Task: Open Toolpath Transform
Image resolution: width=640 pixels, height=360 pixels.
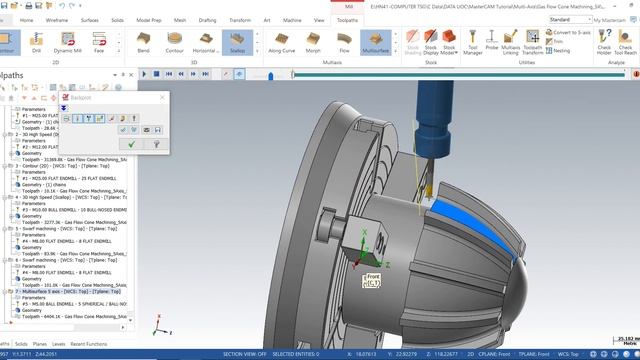Action: pyautogui.click(x=533, y=42)
